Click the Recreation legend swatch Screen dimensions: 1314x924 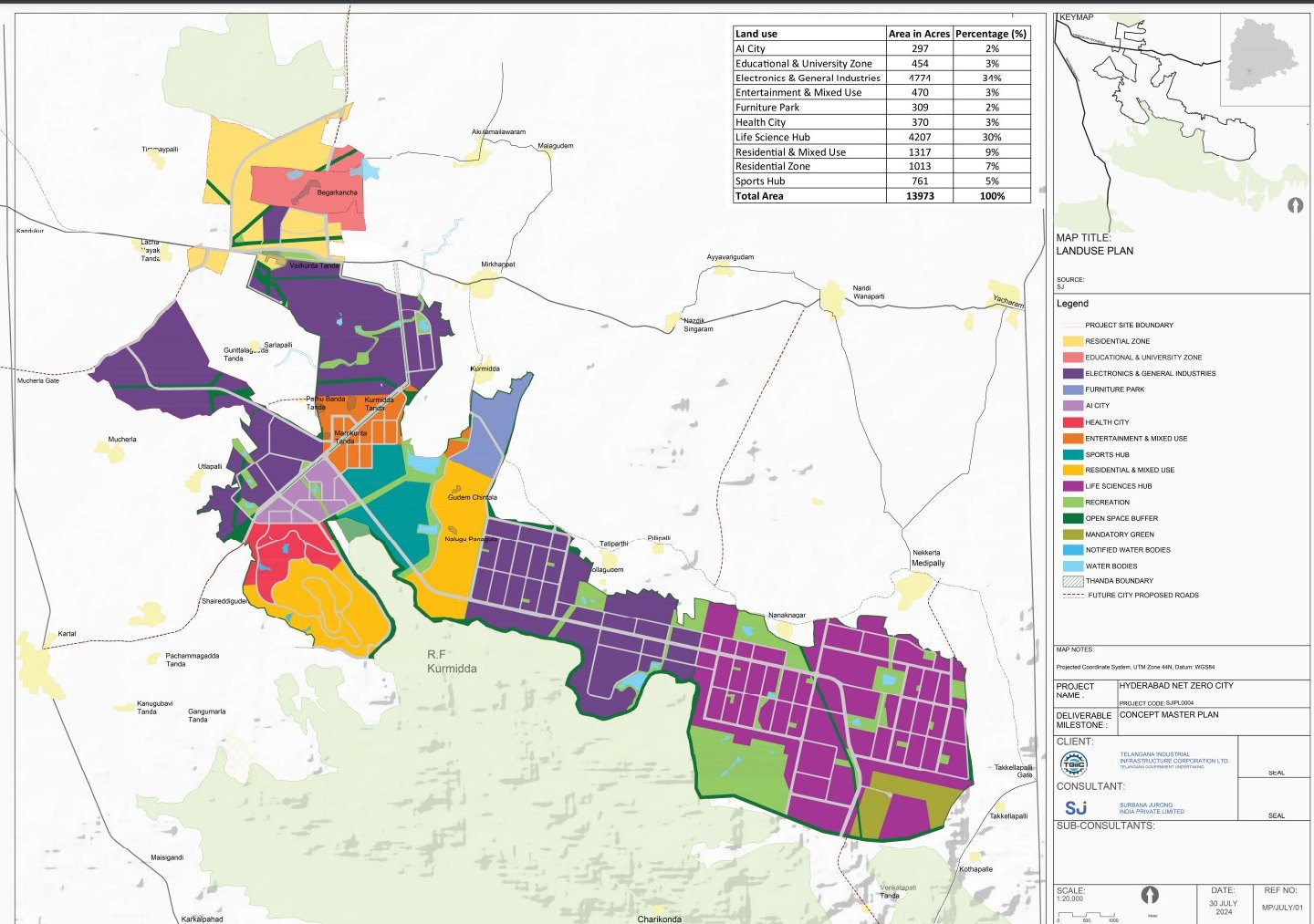tap(1072, 503)
